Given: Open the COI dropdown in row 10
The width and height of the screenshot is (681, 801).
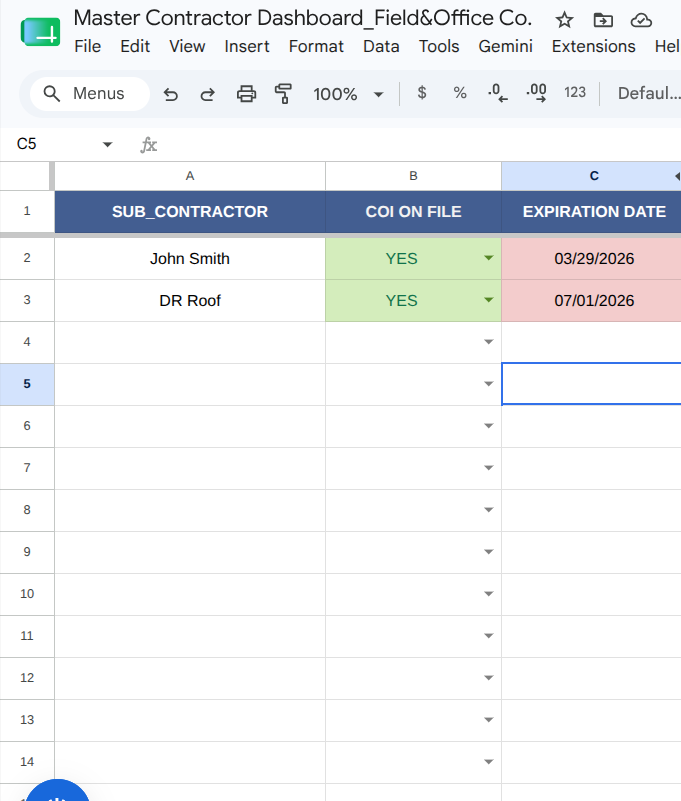Looking at the screenshot, I should (x=488, y=594).
